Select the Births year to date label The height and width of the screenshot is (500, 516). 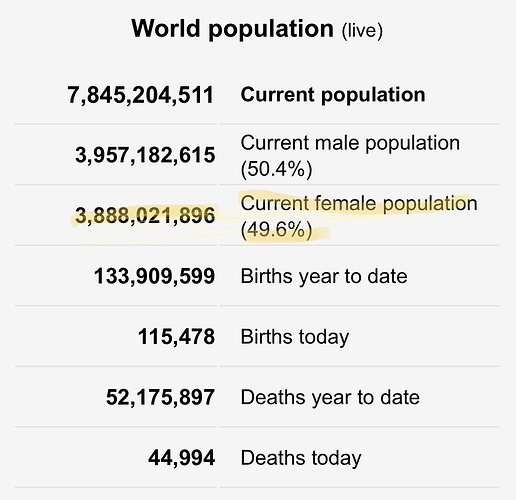[x=324, y=277]
